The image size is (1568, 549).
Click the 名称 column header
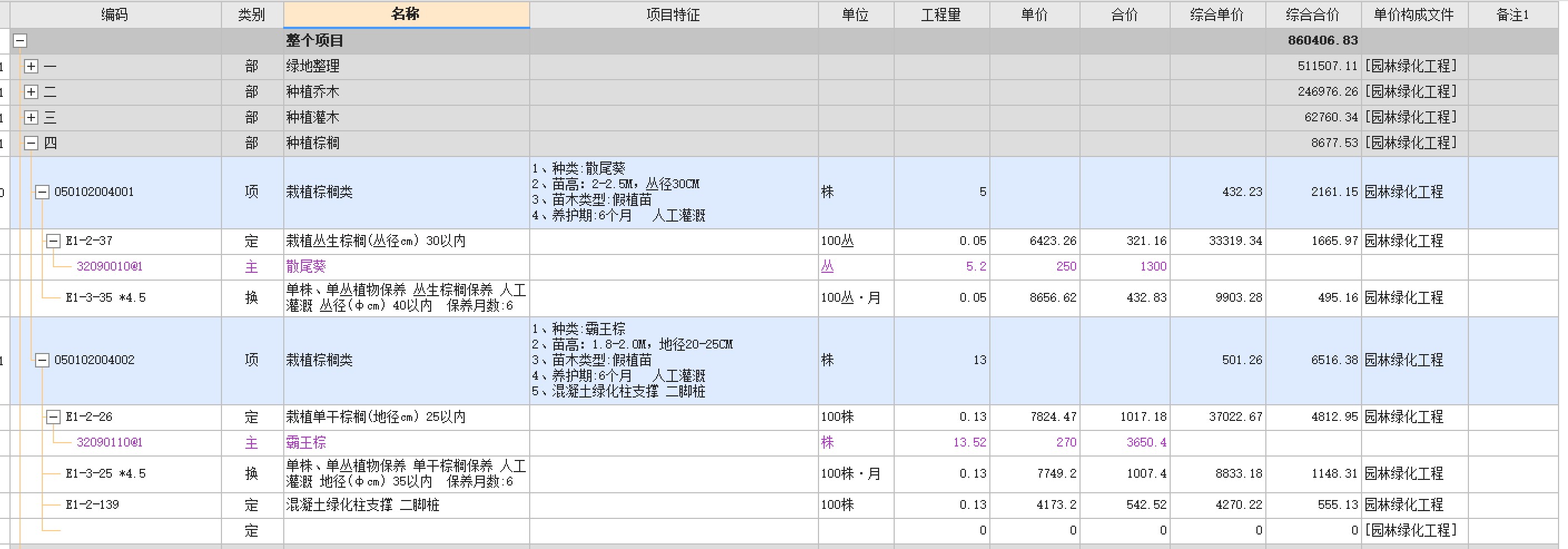click(x=406, y=14)
